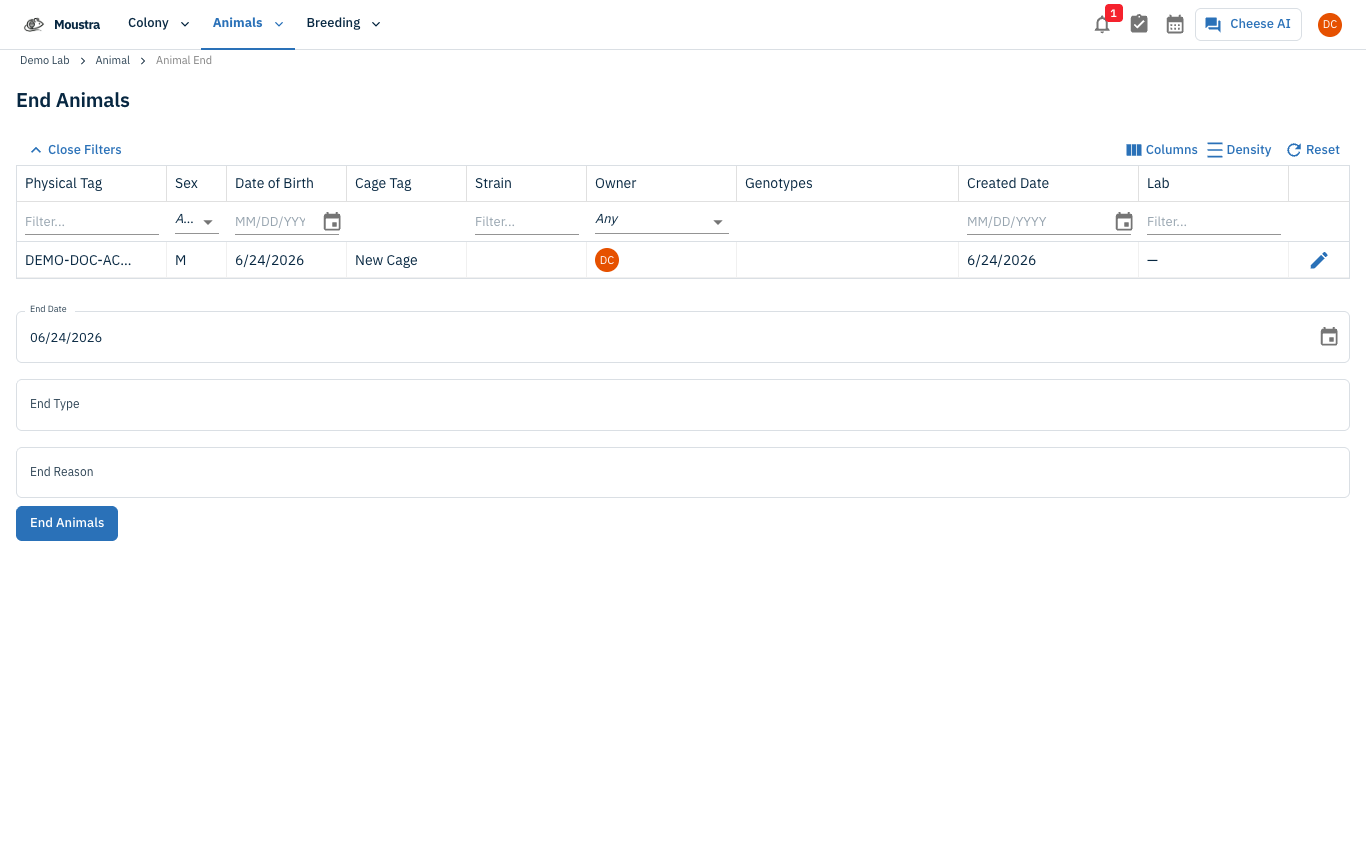This screenshot has width=1366, height=854.
Task: Go to Animal breadcrumb
Action: coord(113,61)
